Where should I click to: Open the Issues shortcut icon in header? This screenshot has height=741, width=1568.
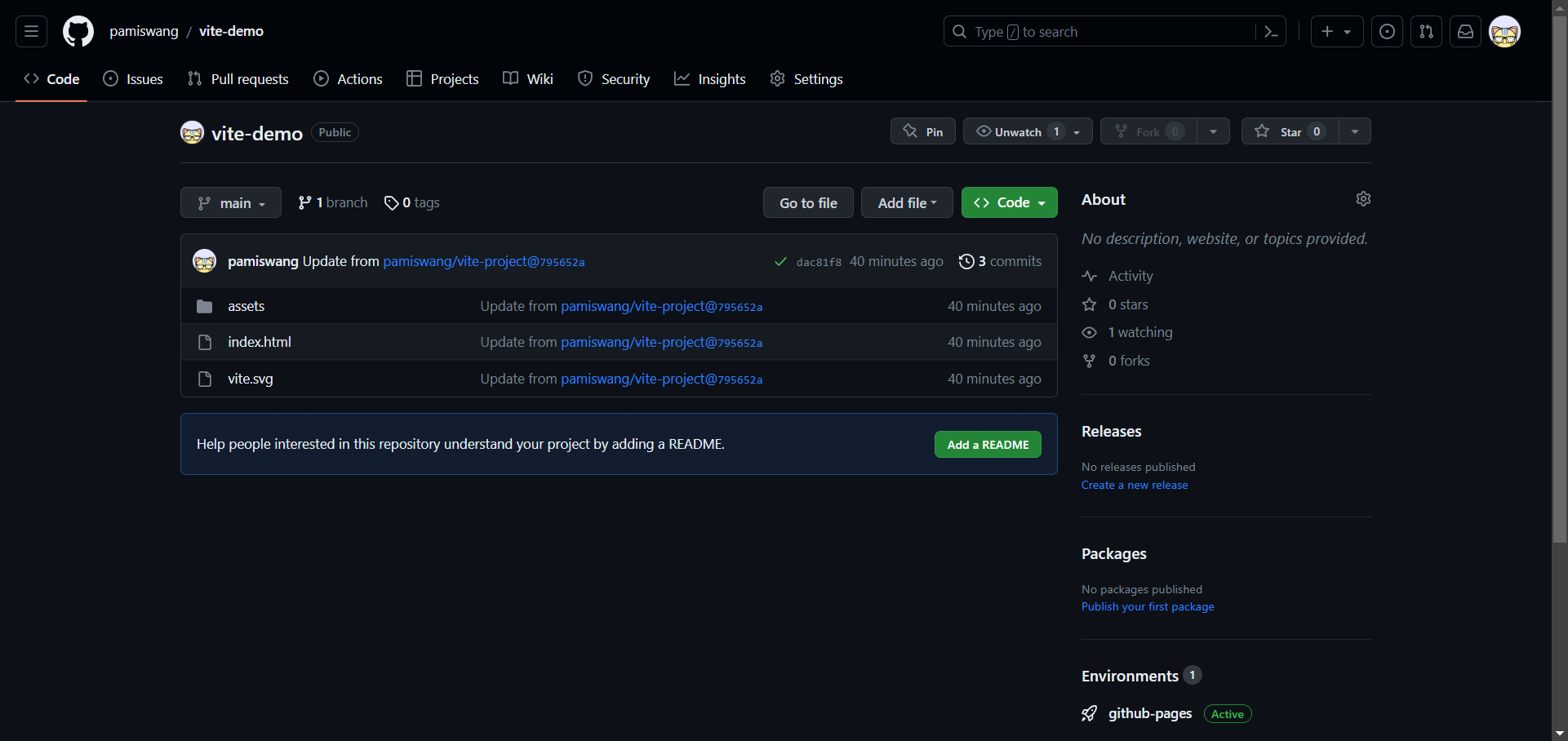1387,32
